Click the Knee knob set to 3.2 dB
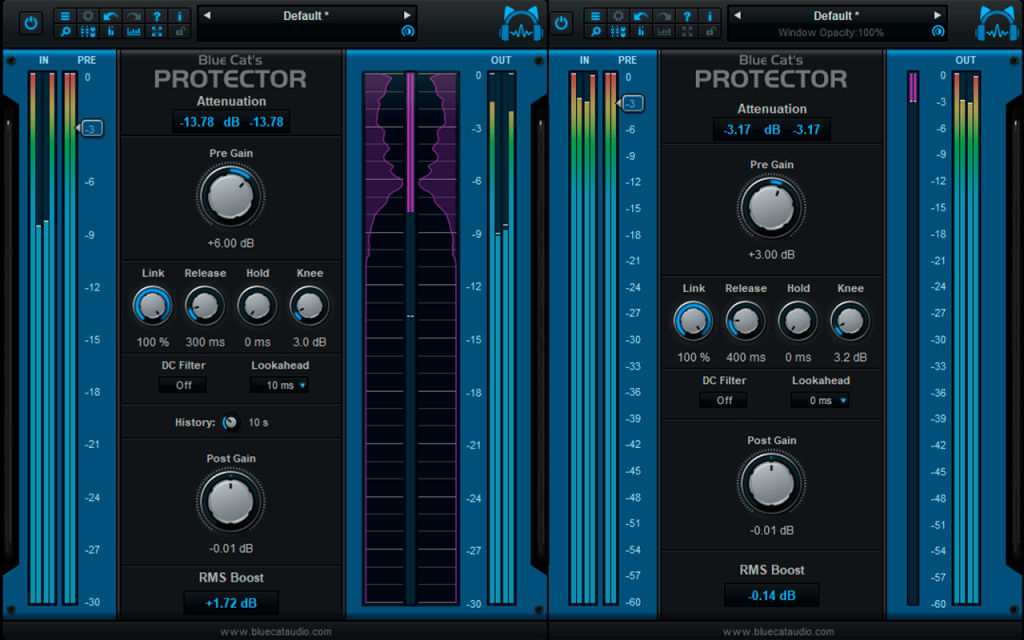 pos(850,321)
